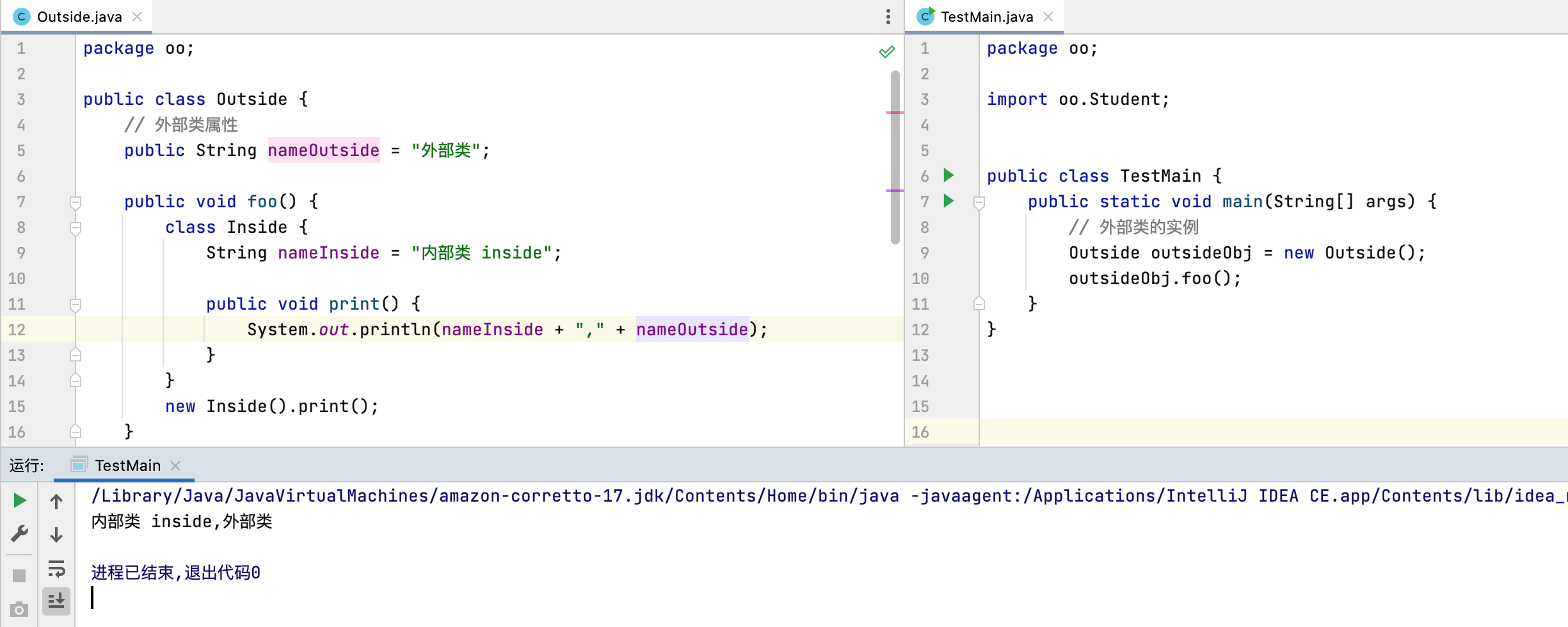This screenshot has width=1568, height=627.
Task: Click the fold end marker at line 14
Action: click(76, 380)
